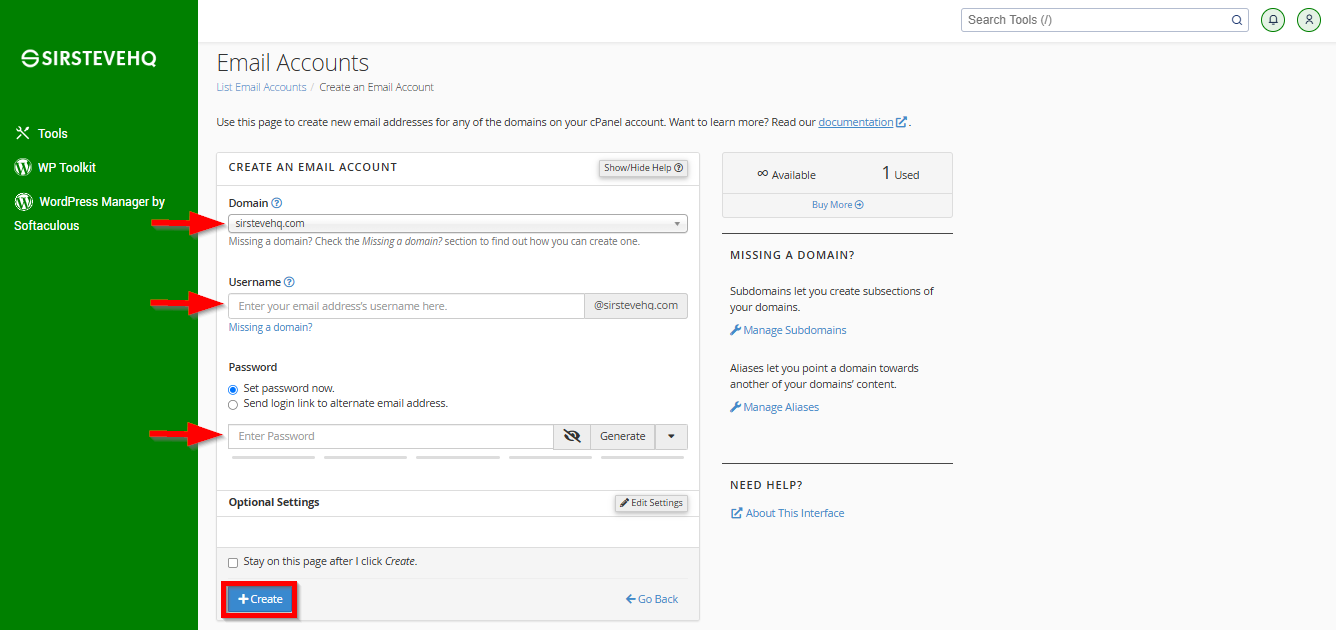Click the SIRSTEVEHQ logo

click(x=89, y=59)
